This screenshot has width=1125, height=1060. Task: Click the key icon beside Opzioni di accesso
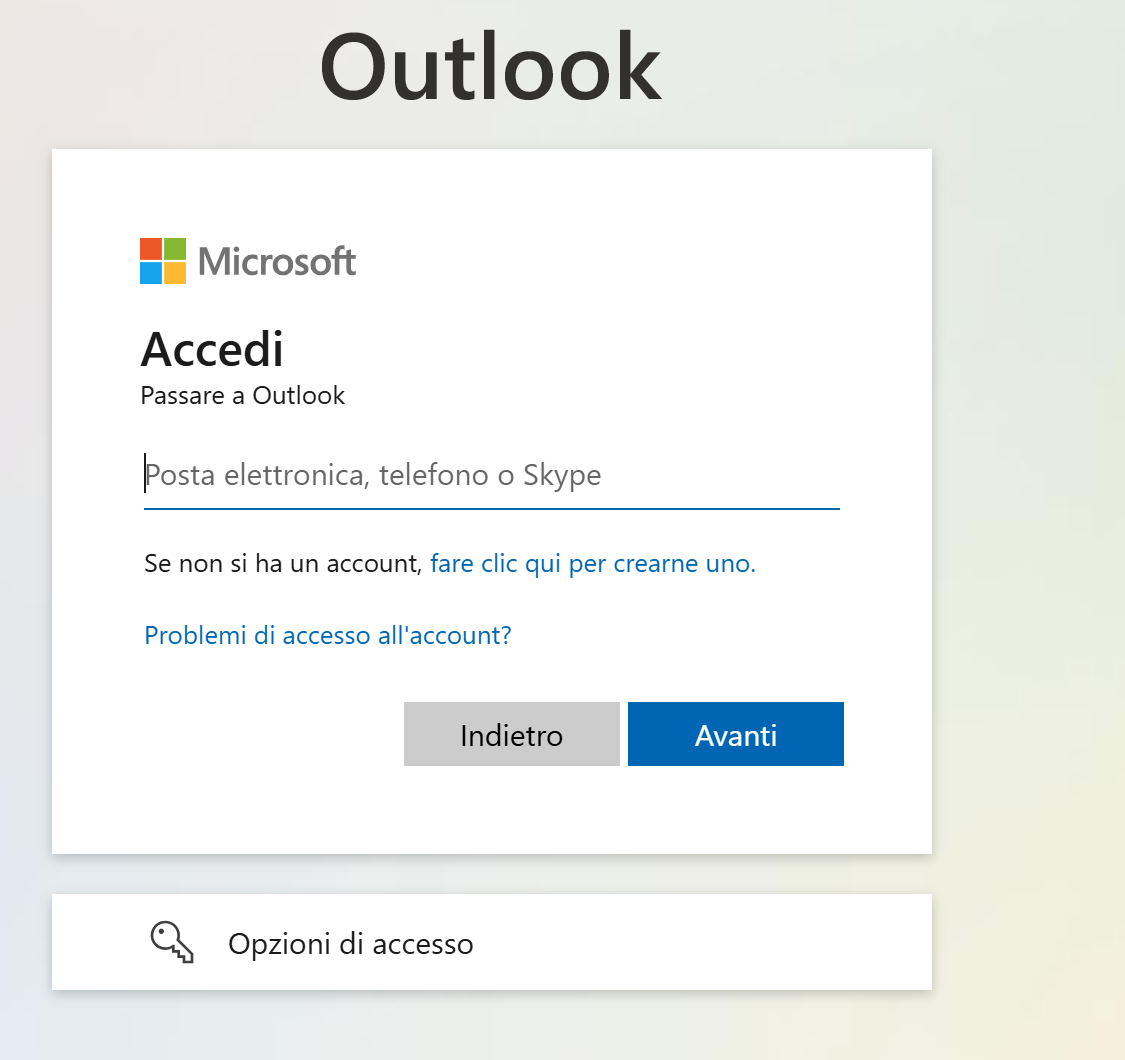tap(172, 942)
